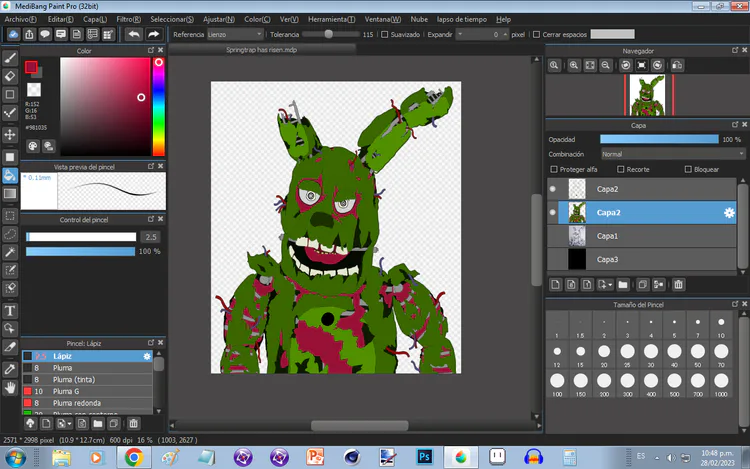
Task: Select the Magic Wand tool
Action: pyautogui.click(x=10, y=251)
